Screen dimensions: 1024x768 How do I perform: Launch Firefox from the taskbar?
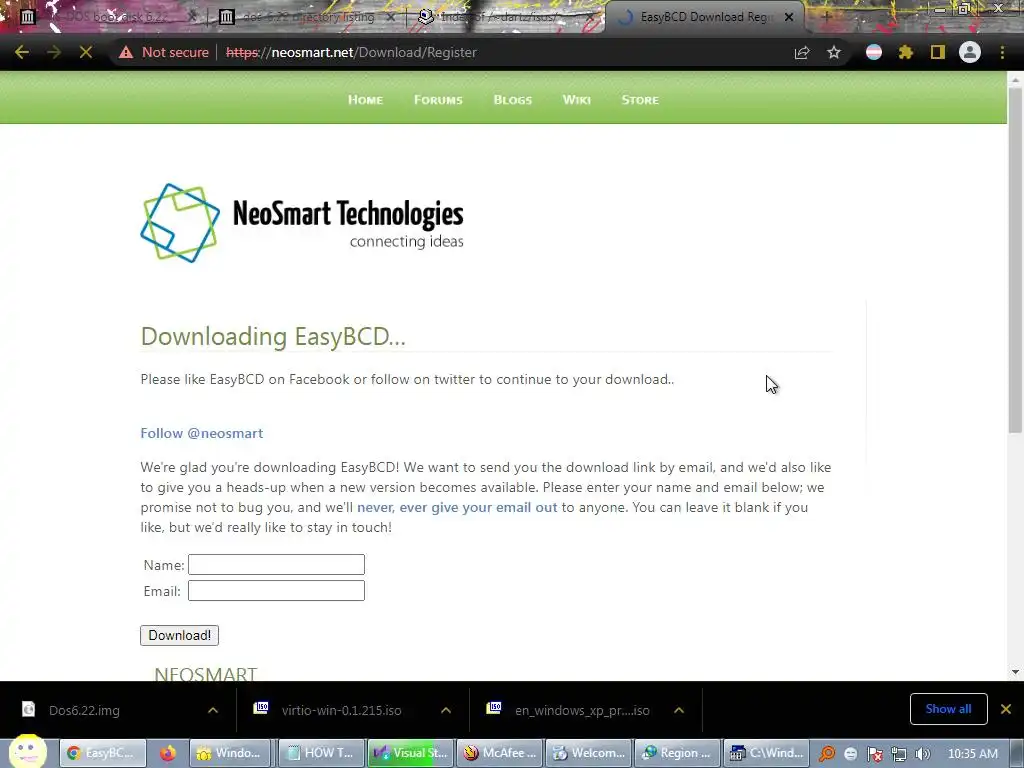[x=167, y=753]
